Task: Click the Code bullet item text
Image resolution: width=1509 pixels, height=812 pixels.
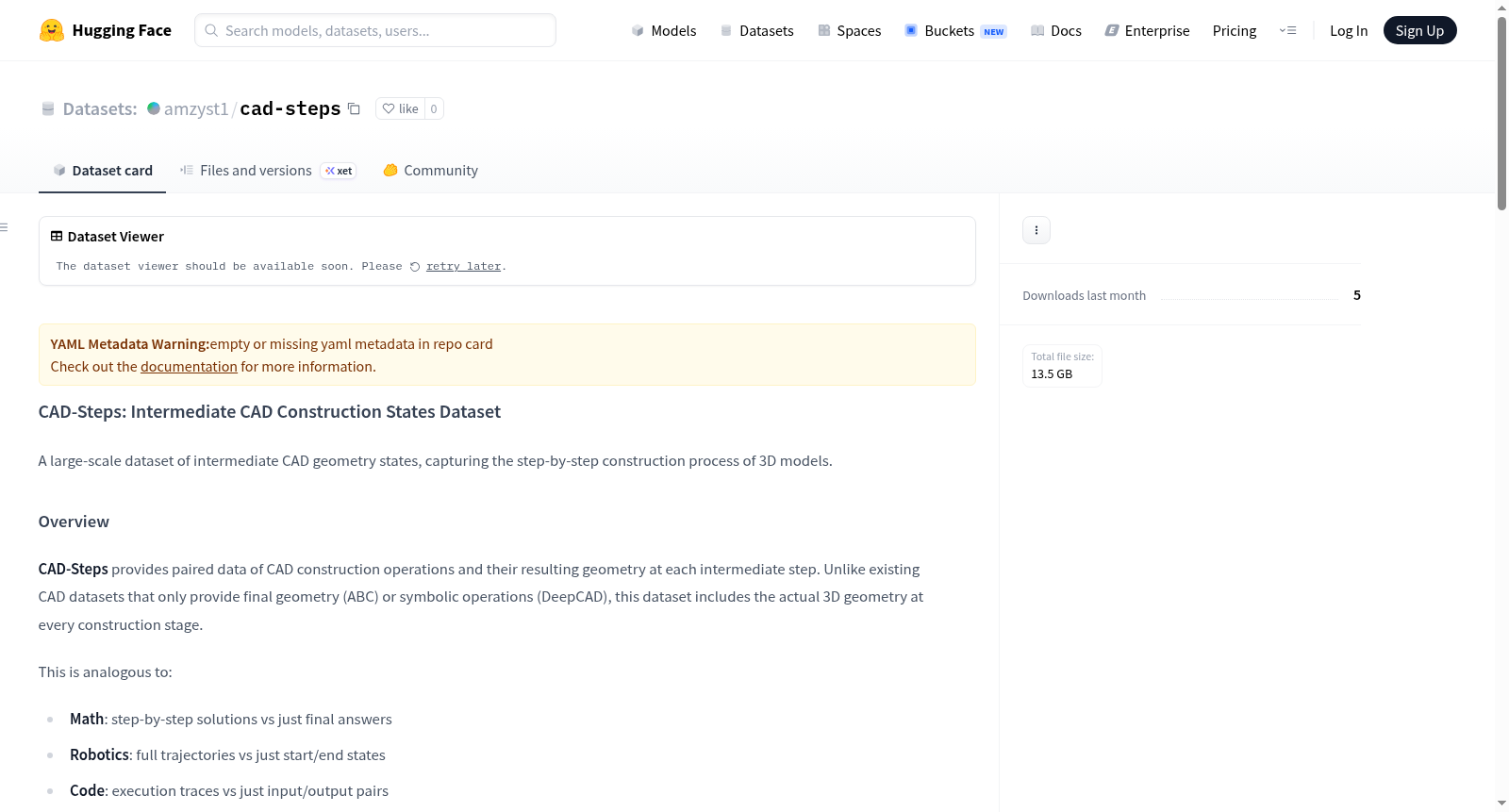Action: click(x=229, y=791)
